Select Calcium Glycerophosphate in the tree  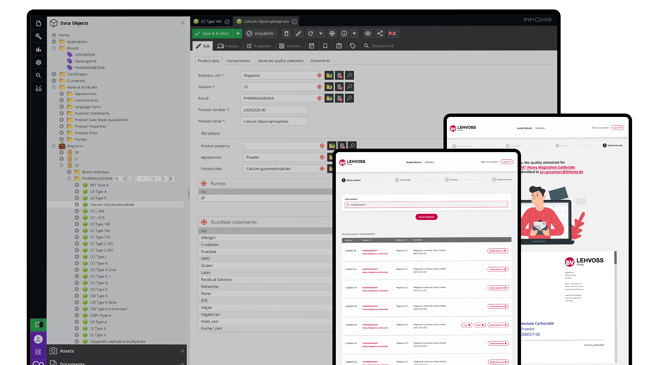coord(112,205)
